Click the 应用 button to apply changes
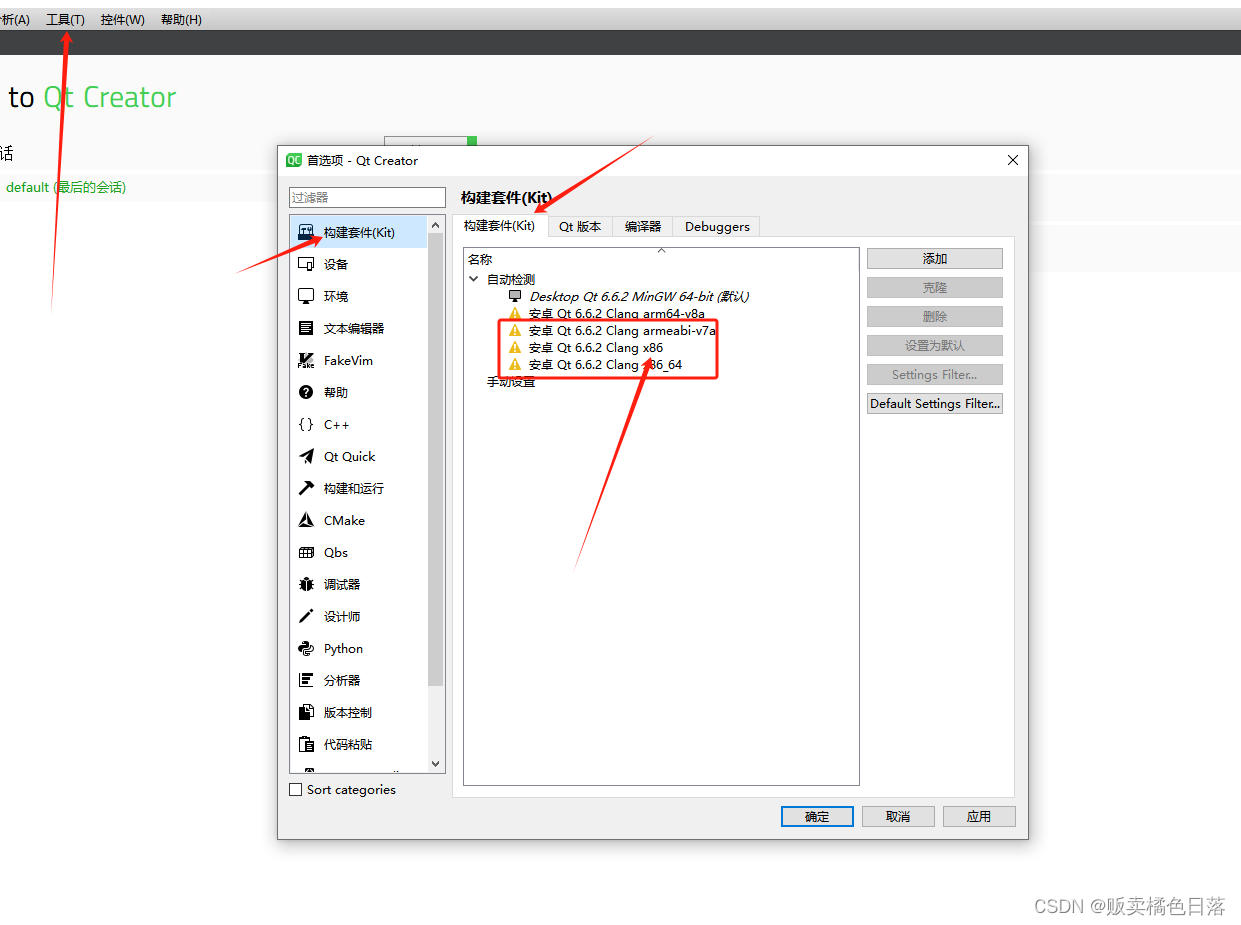 pyautogui.click(x=978, y=816)
